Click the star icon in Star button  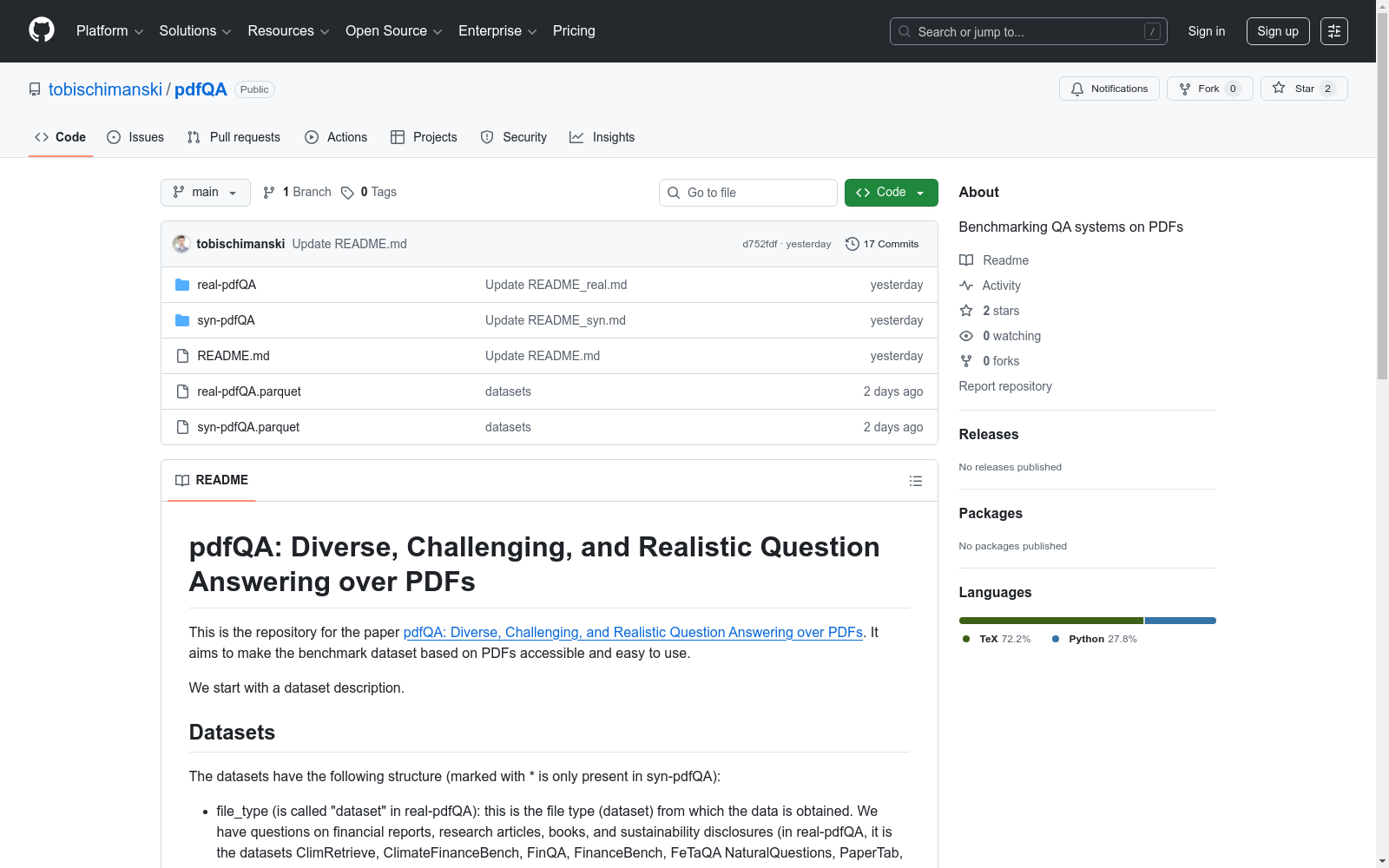point(1279,88)
